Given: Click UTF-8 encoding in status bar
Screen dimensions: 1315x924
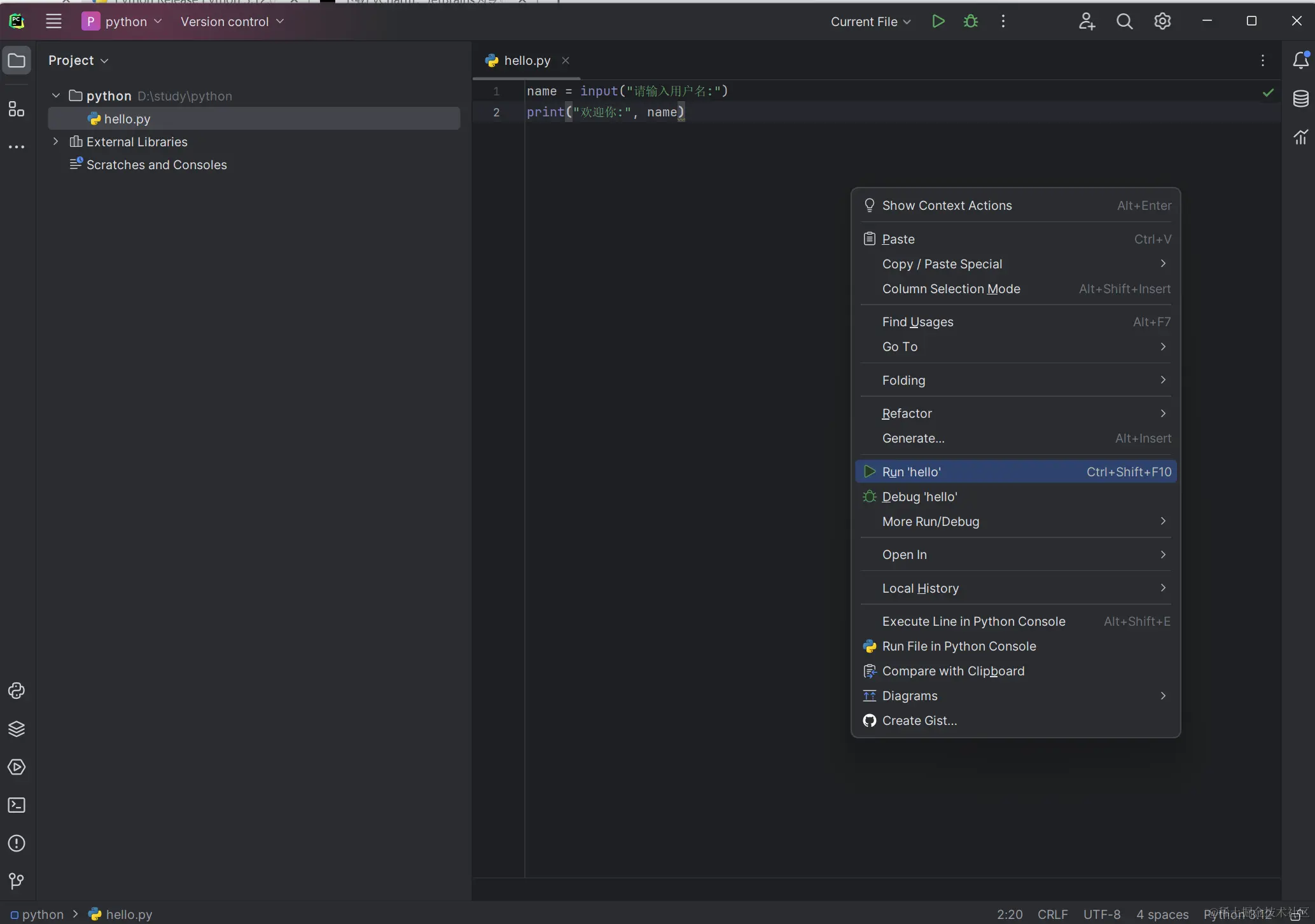Looking at the screenshot, I should tap(1101, 914).
